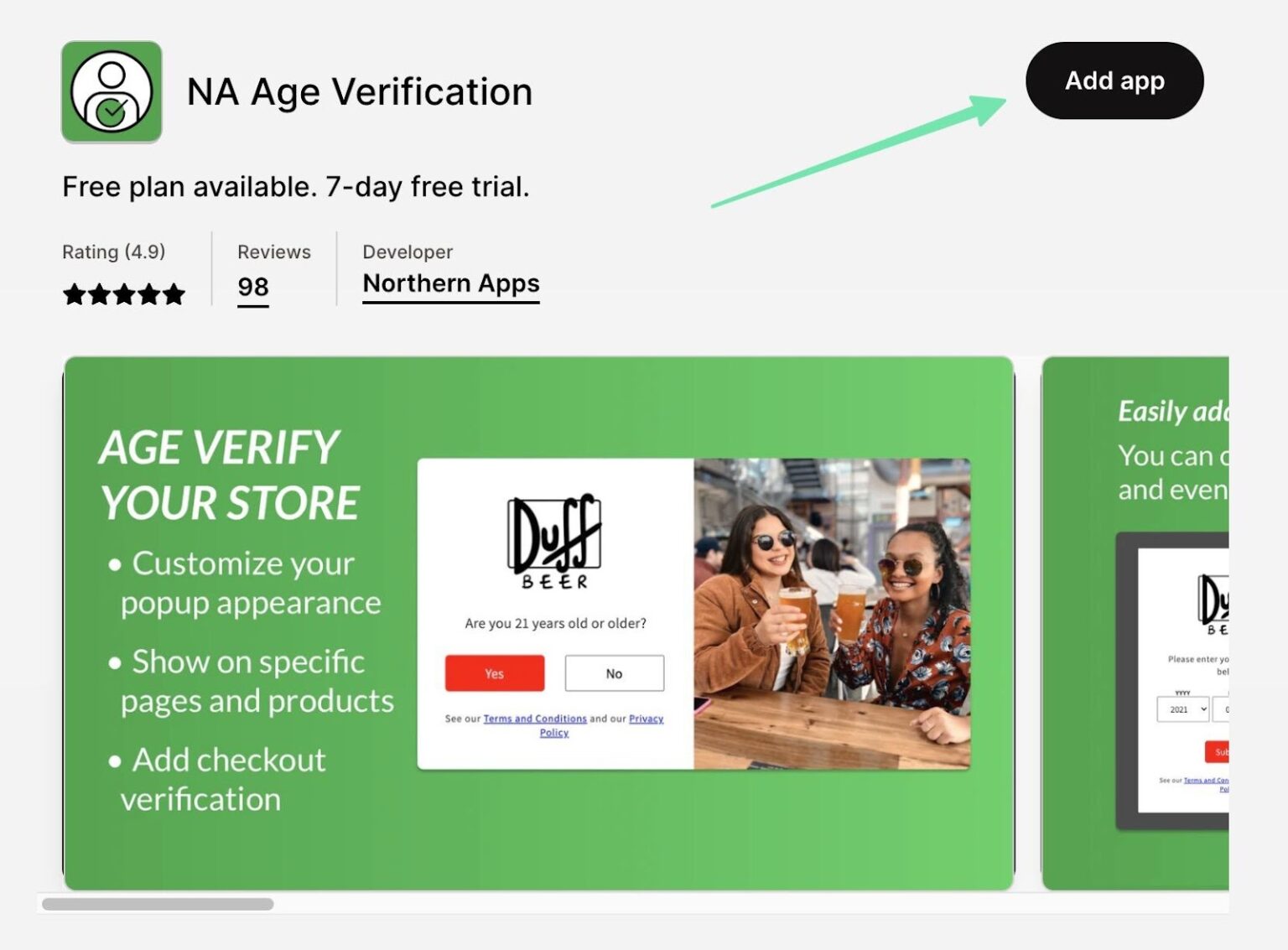Image resolution: width=1288 pixels, height=950 pixels.
Task: Click the five-star rating display
Action: point(124,293)
